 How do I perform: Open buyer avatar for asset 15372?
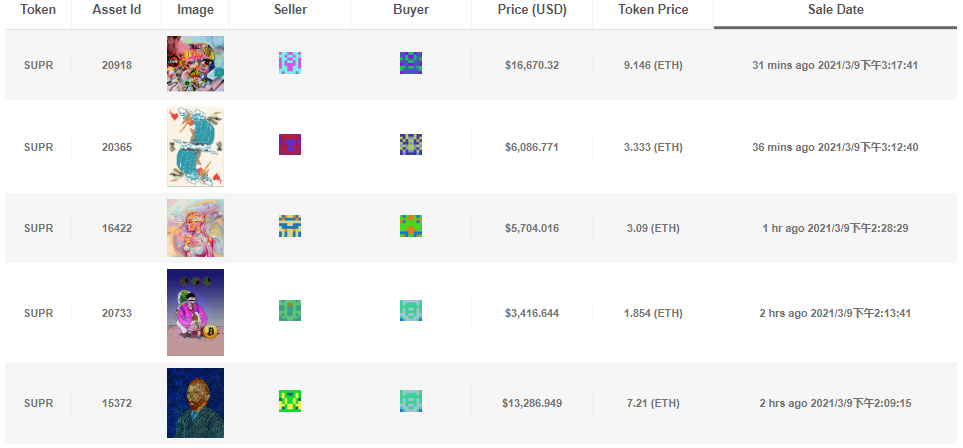tap(411, 401)
